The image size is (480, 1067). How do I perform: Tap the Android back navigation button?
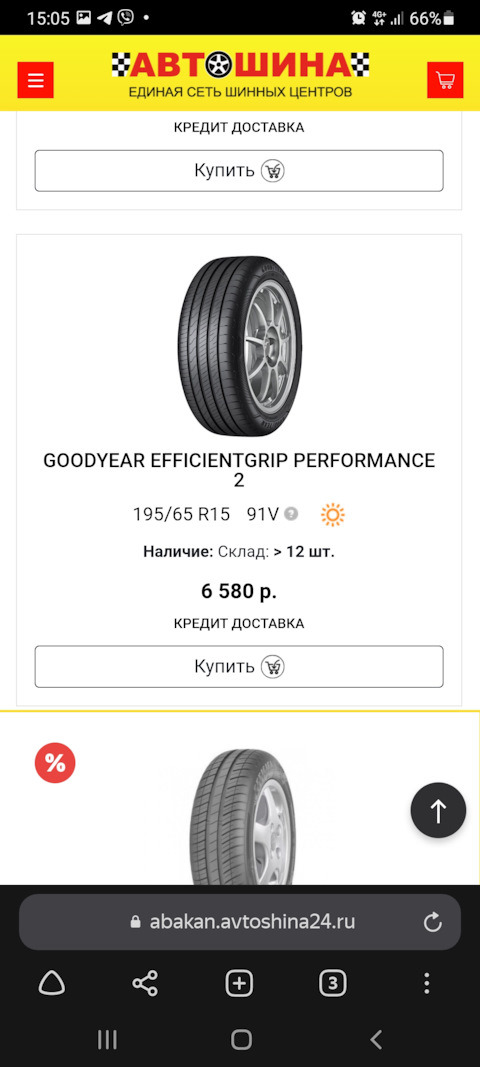pos(376,1039)
